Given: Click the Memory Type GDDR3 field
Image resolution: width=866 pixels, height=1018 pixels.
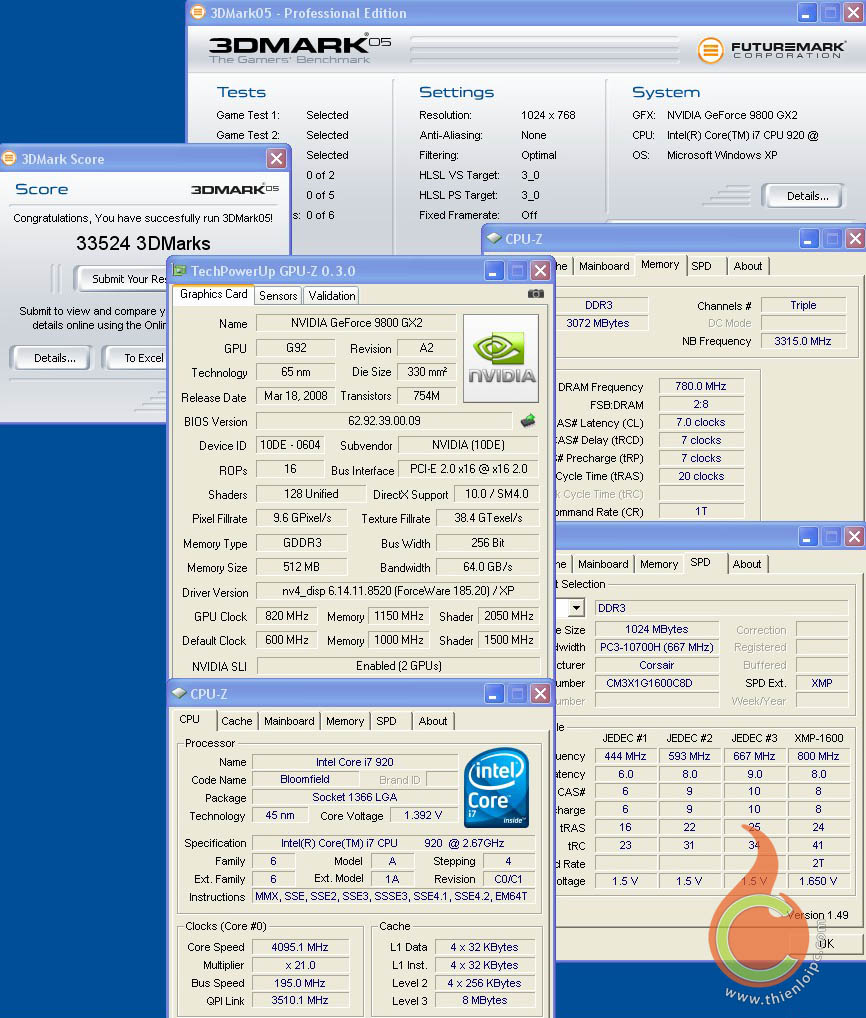Looking at the screenshot, I should point(302,543).
